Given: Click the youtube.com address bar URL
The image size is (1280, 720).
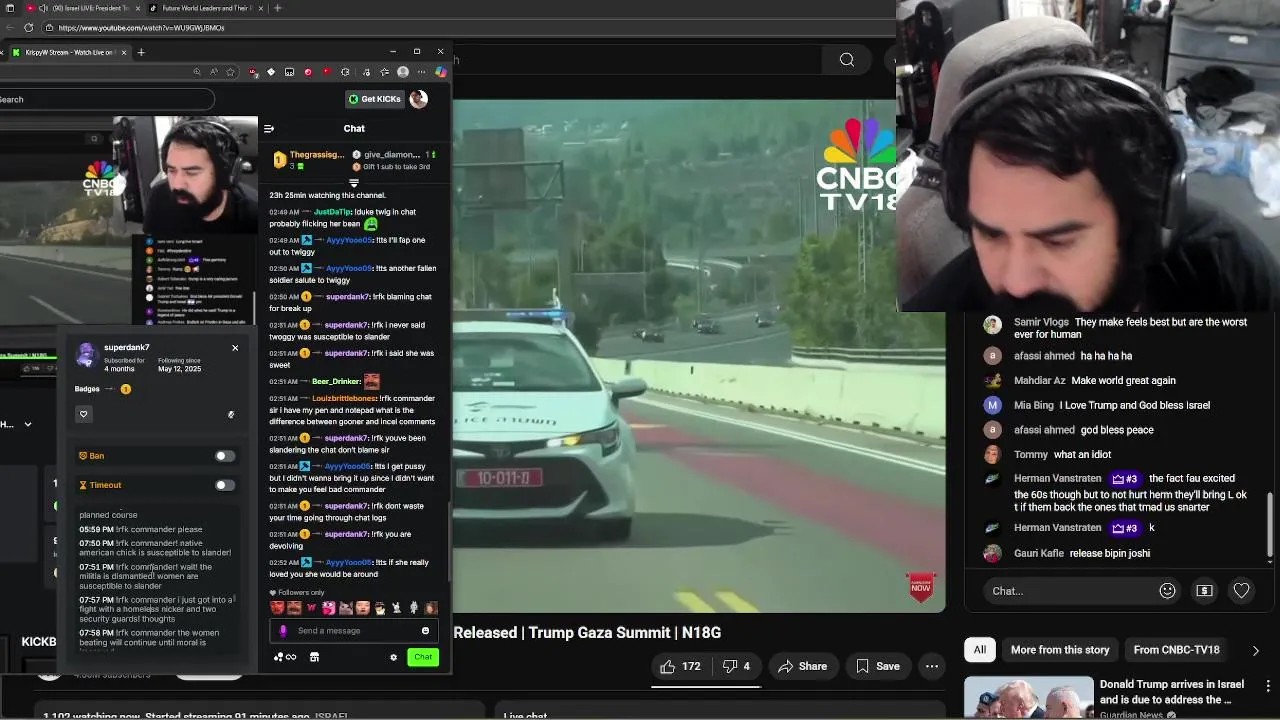Looking at the screenshot, I should point(141,28).
